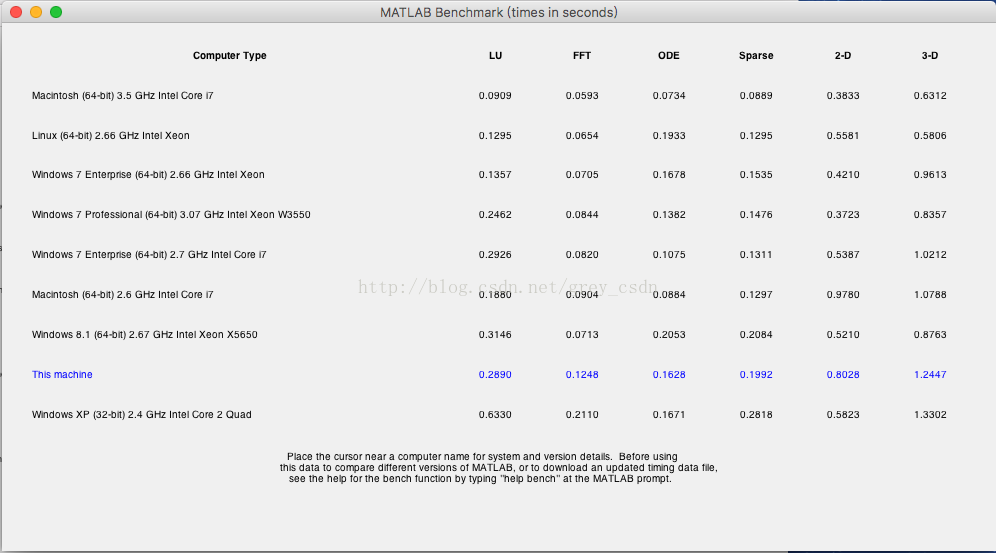Click Sparse value 0.1311
This screenshot has width=996, height=553.
[x=756, y=255]
